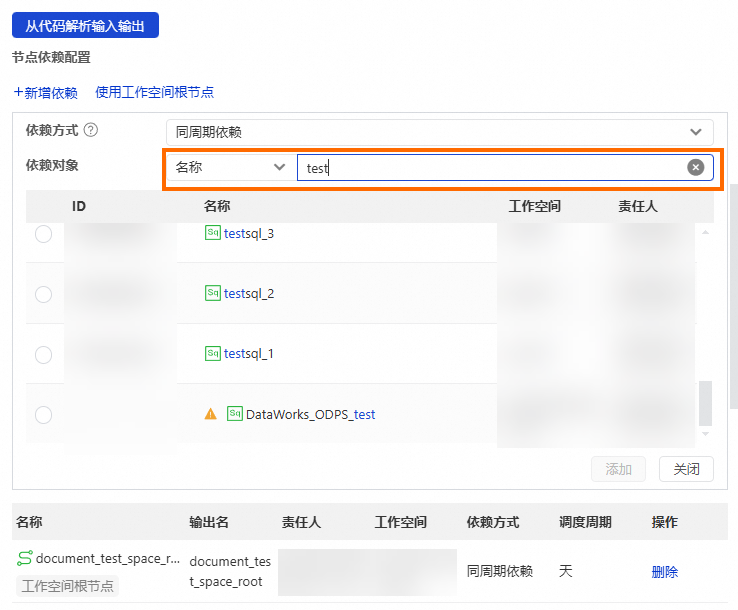The image size is (738, 610).
Task: Click the parse input/output from code button
Action: pos(85,25)
